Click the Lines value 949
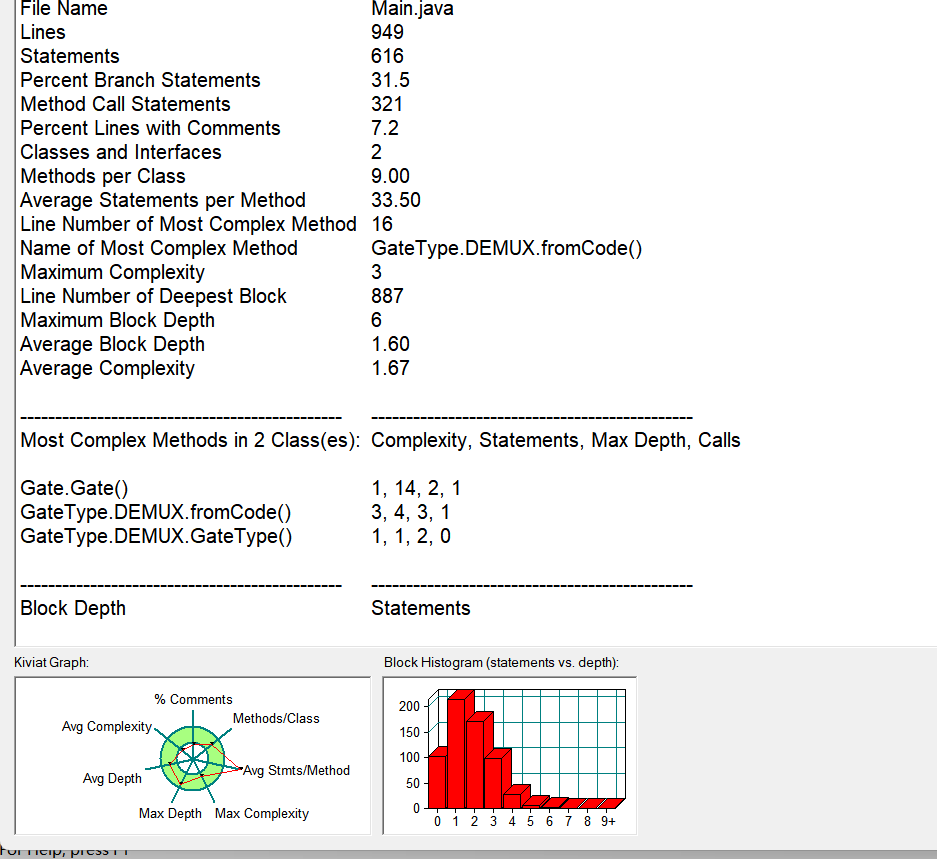Screen dimensions: 937x859 pos(387,32)
